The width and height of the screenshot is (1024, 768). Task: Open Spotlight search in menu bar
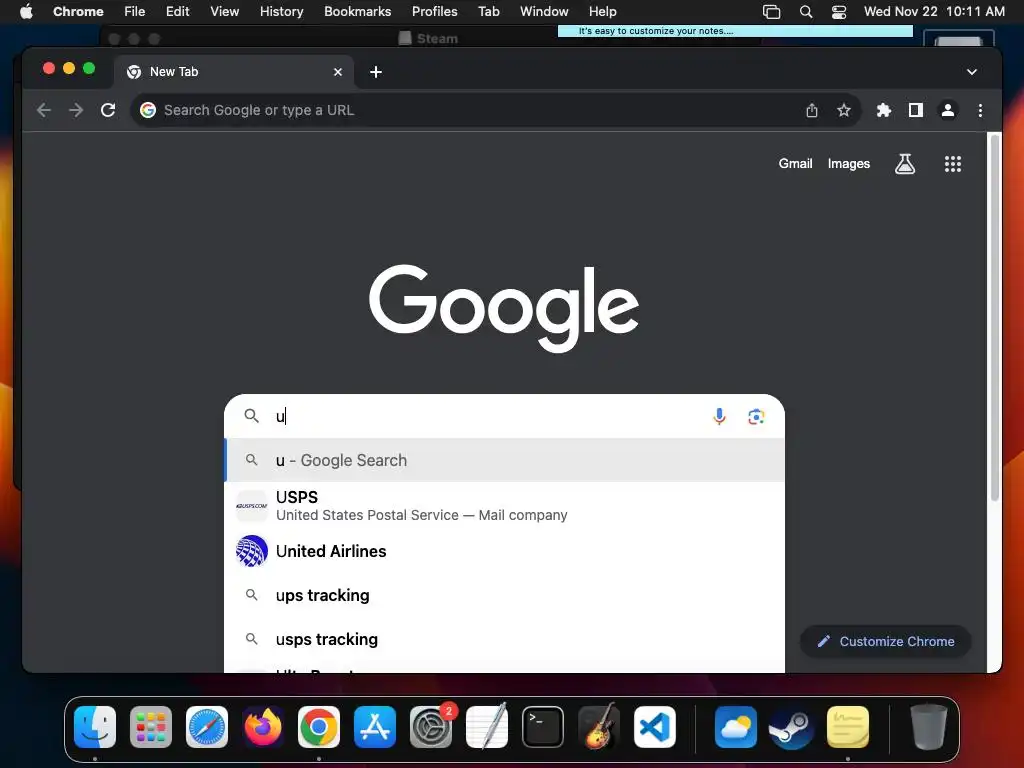coord(806,11)
